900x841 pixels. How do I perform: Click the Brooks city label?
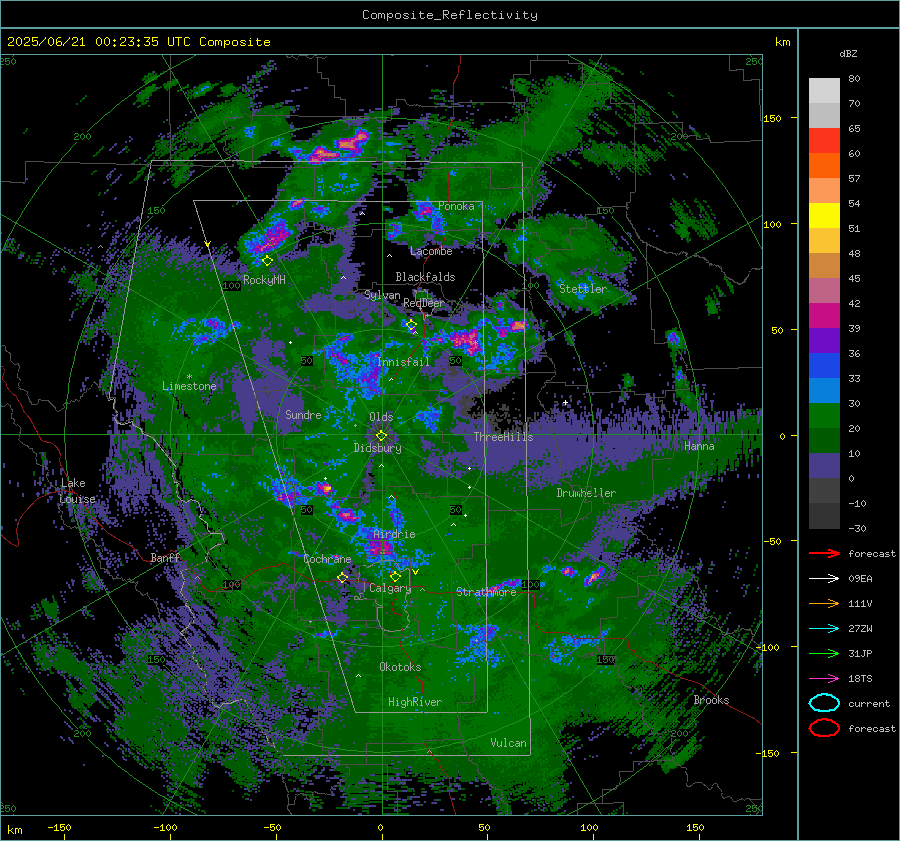[711, 700]
